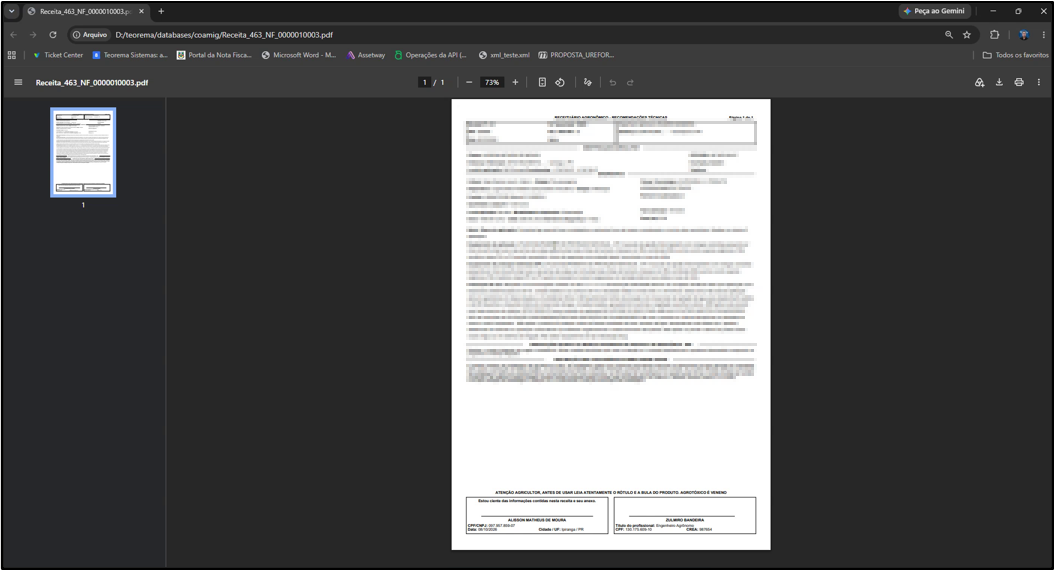Open the Operações da API bookmark
Viewport: 1054px width, 570px height.
pos(430,55)
